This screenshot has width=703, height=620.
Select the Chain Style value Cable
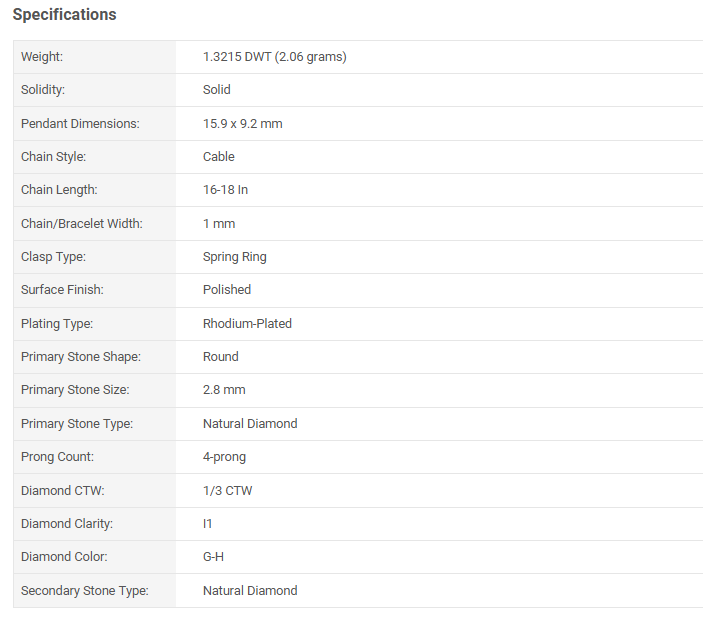219,156
